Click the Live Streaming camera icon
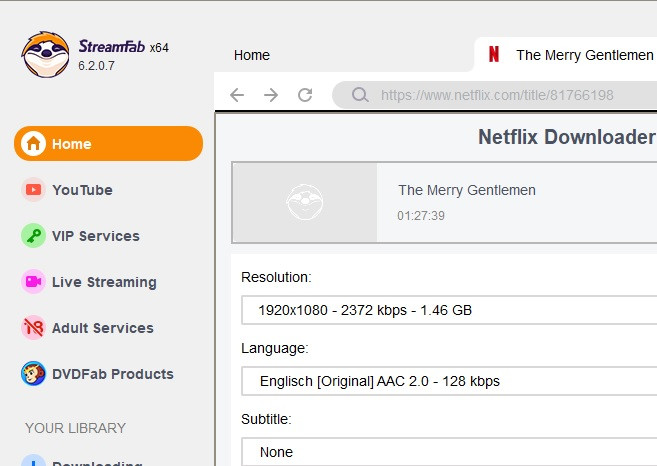 pos(34,282)
